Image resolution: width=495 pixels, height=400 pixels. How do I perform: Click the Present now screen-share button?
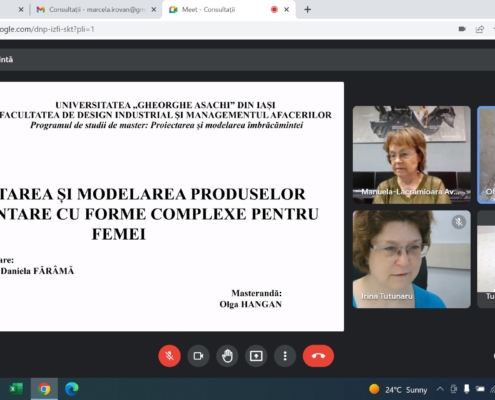tap(256, 356)
